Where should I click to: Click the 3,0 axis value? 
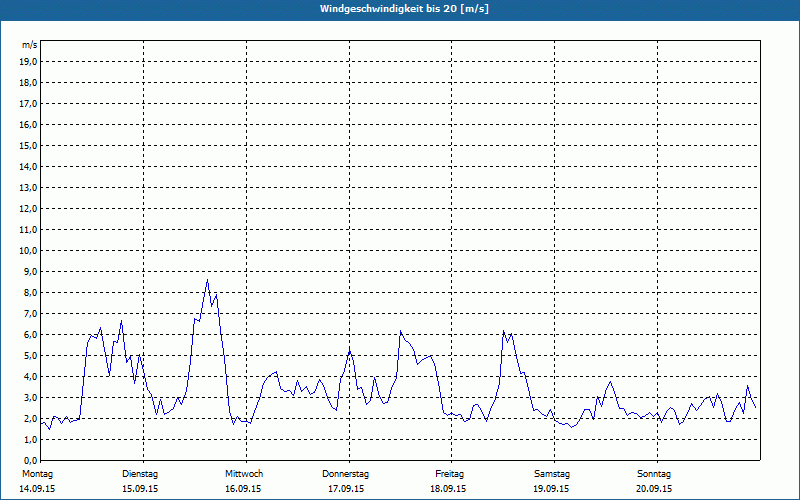[30, 397]
